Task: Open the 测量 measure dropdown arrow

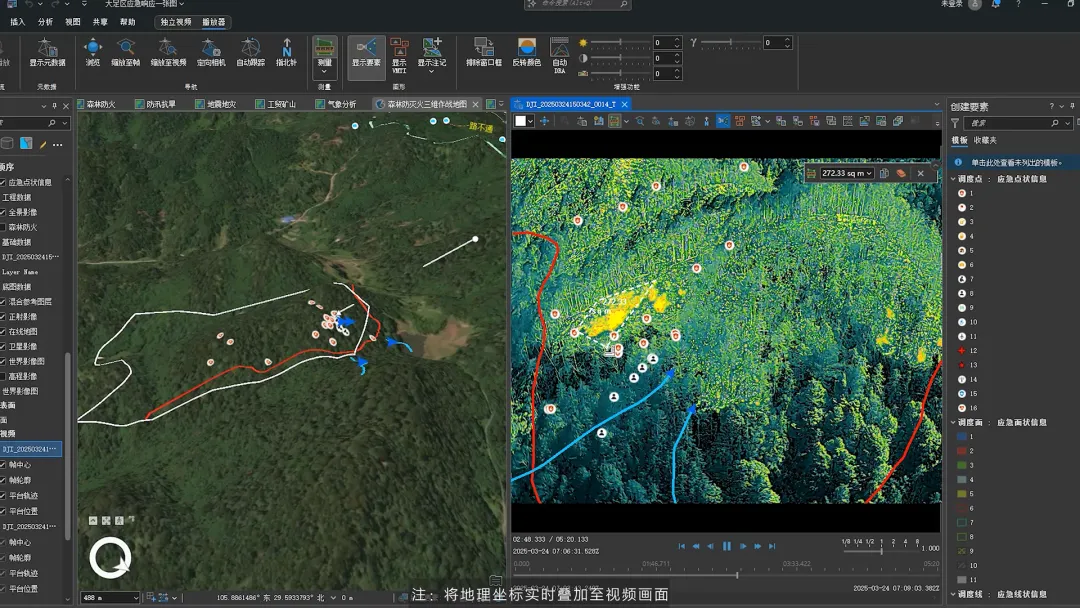Action: click(x=324, y=72)
